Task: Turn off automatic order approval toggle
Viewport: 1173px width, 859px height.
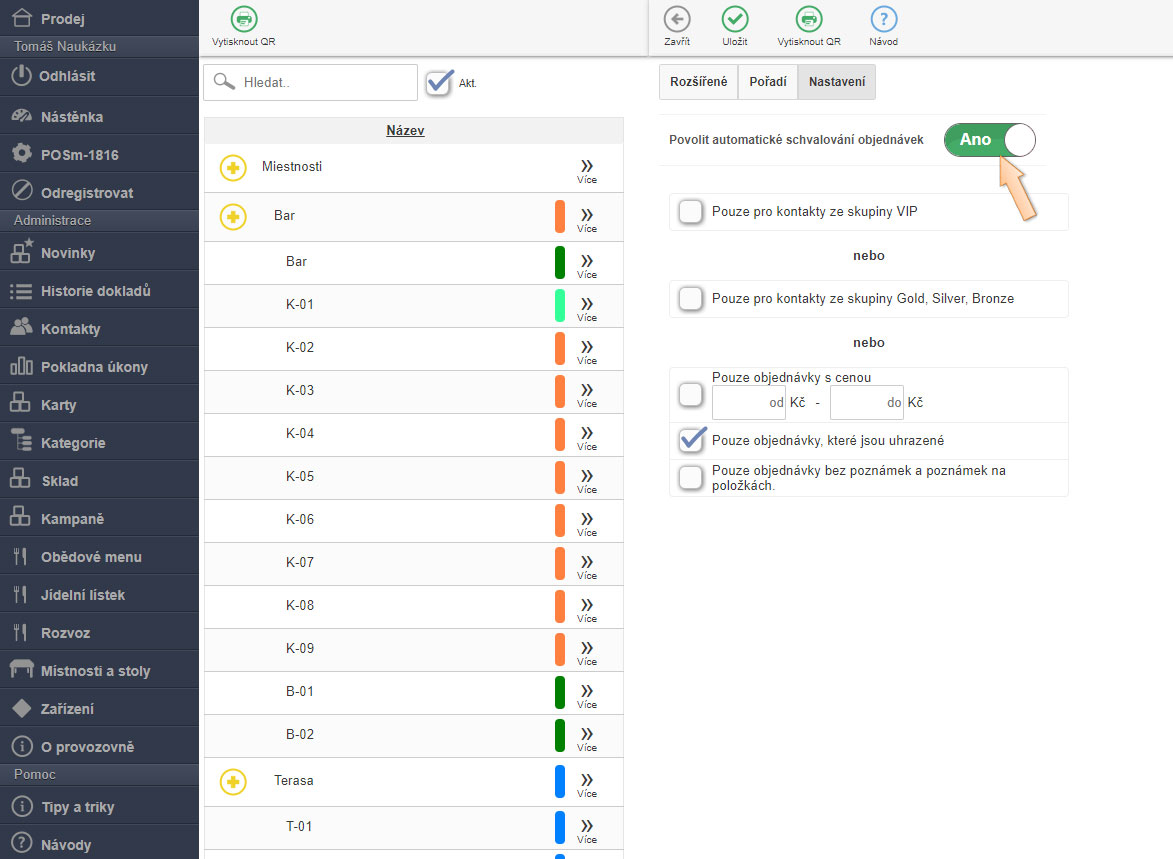Action: point(989,140)
